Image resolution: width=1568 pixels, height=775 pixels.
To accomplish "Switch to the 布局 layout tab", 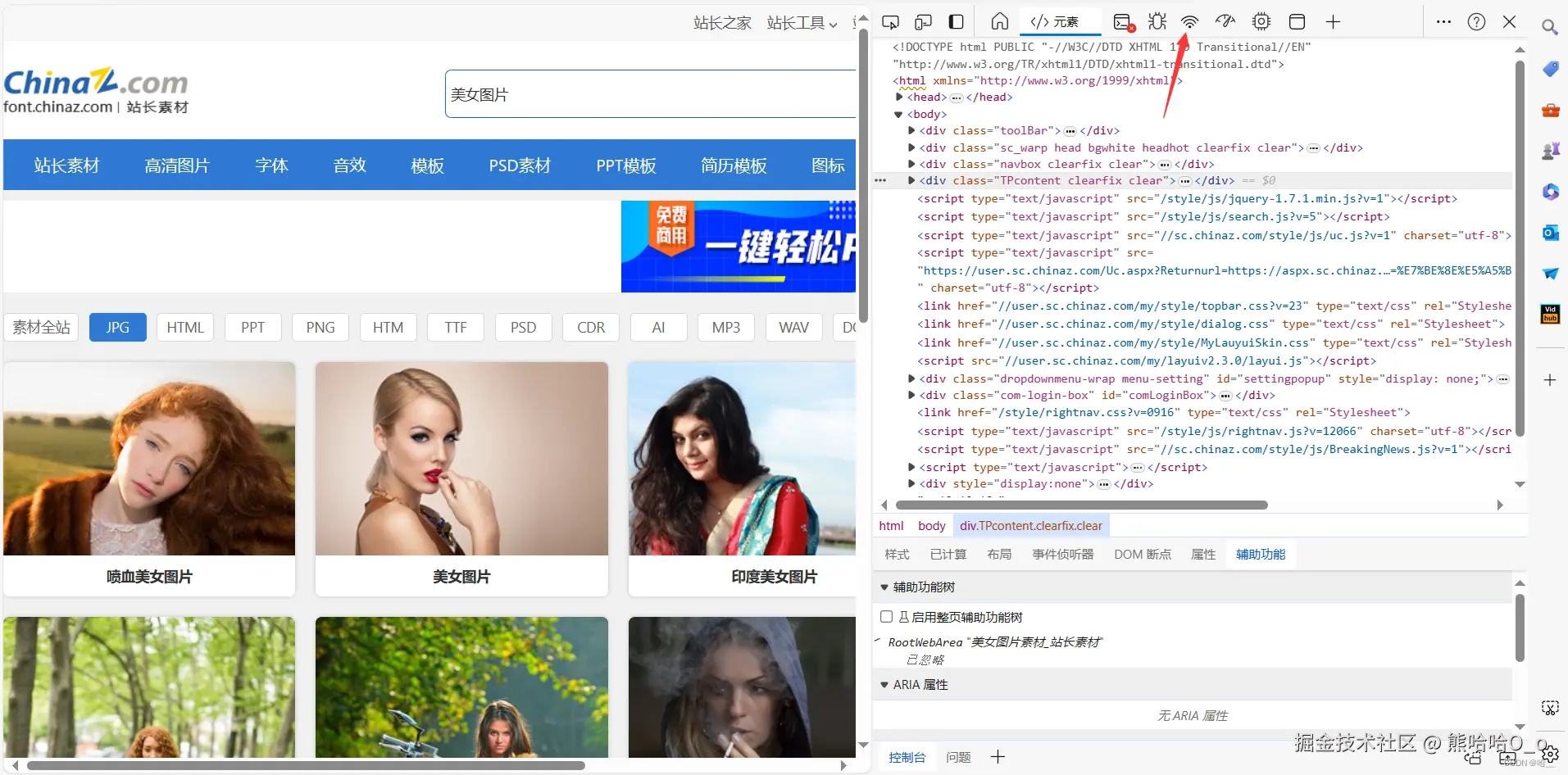I will click(999, 555).
